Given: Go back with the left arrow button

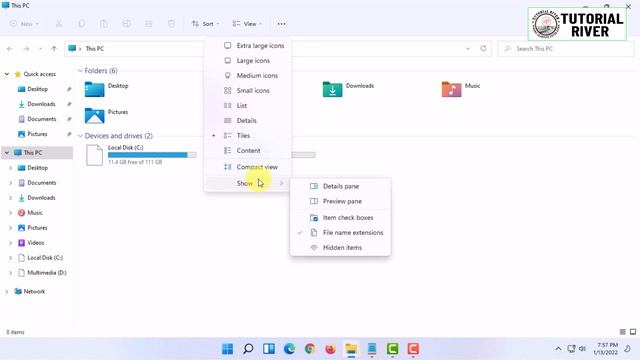Looking at the screenshot, I should 10,49.
